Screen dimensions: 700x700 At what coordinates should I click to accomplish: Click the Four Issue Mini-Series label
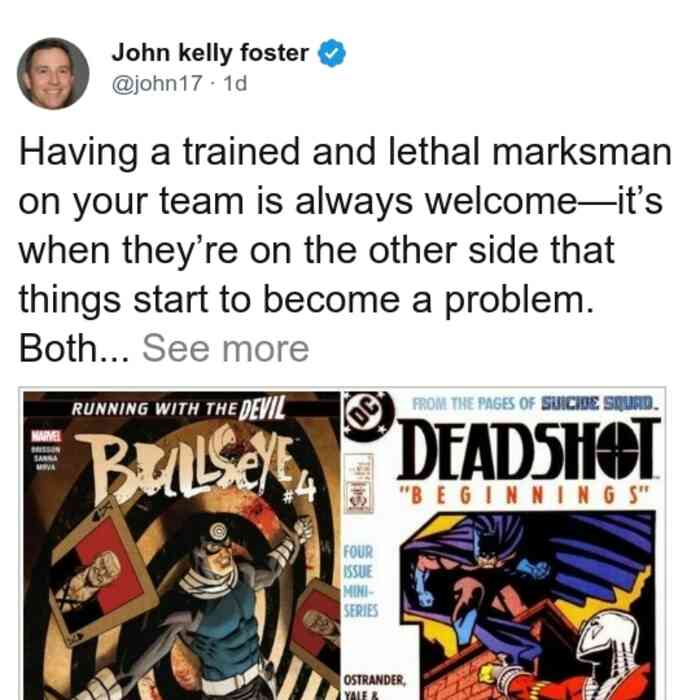pyautogui.click(x=361, y=581)
